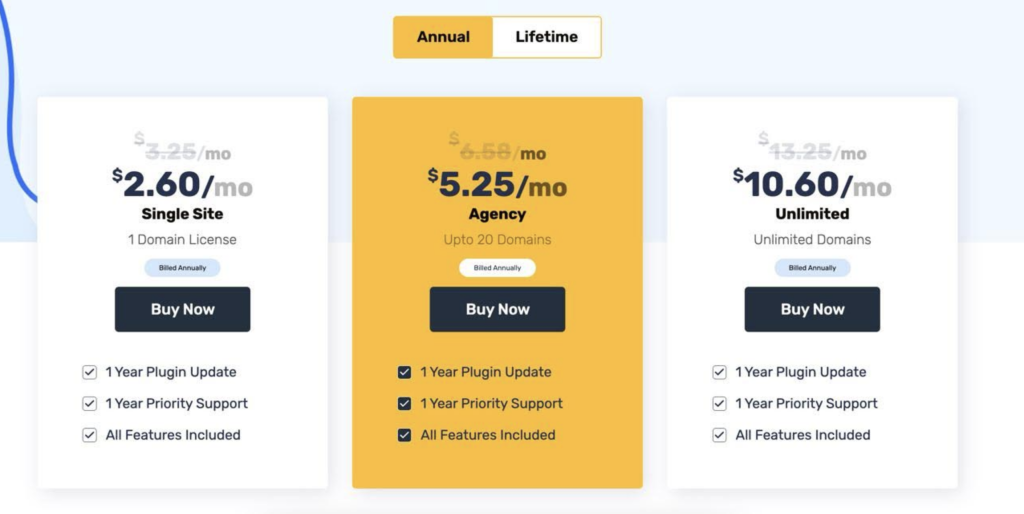Buy the Agency plan

click(497, 309)
